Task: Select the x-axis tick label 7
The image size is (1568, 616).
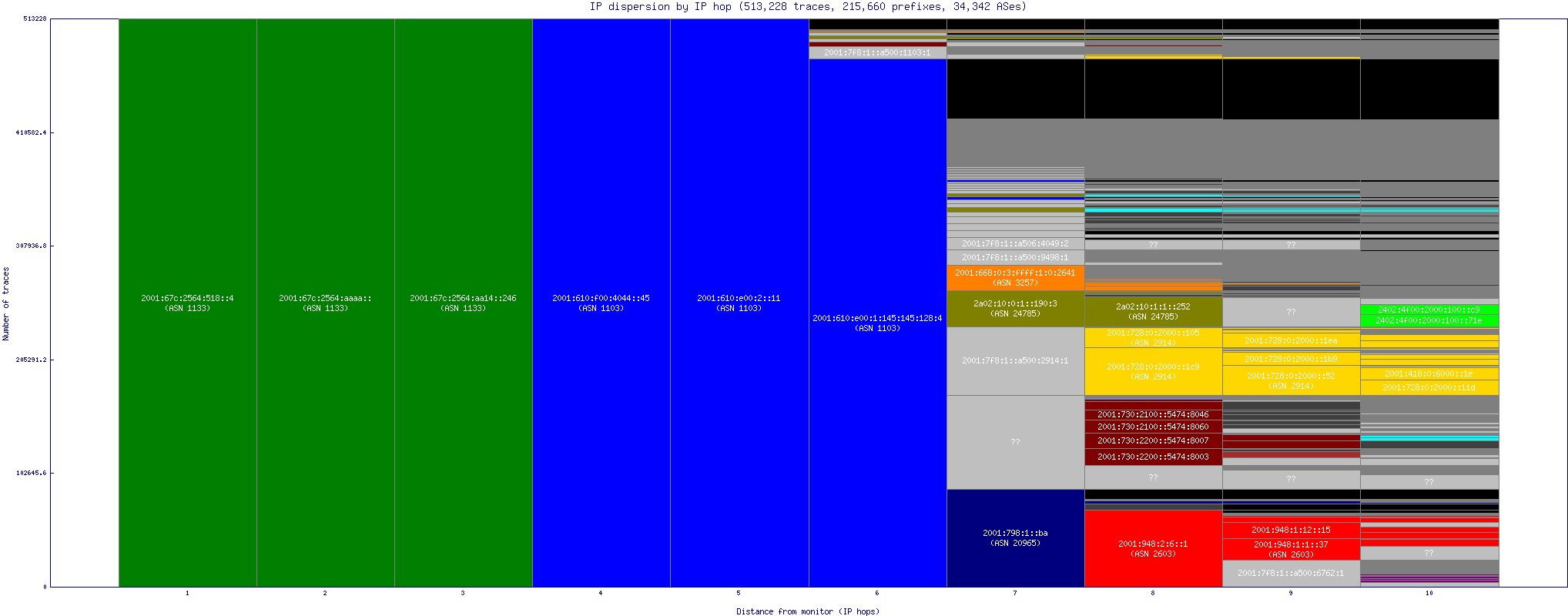Action: [x=1015, y=593]
